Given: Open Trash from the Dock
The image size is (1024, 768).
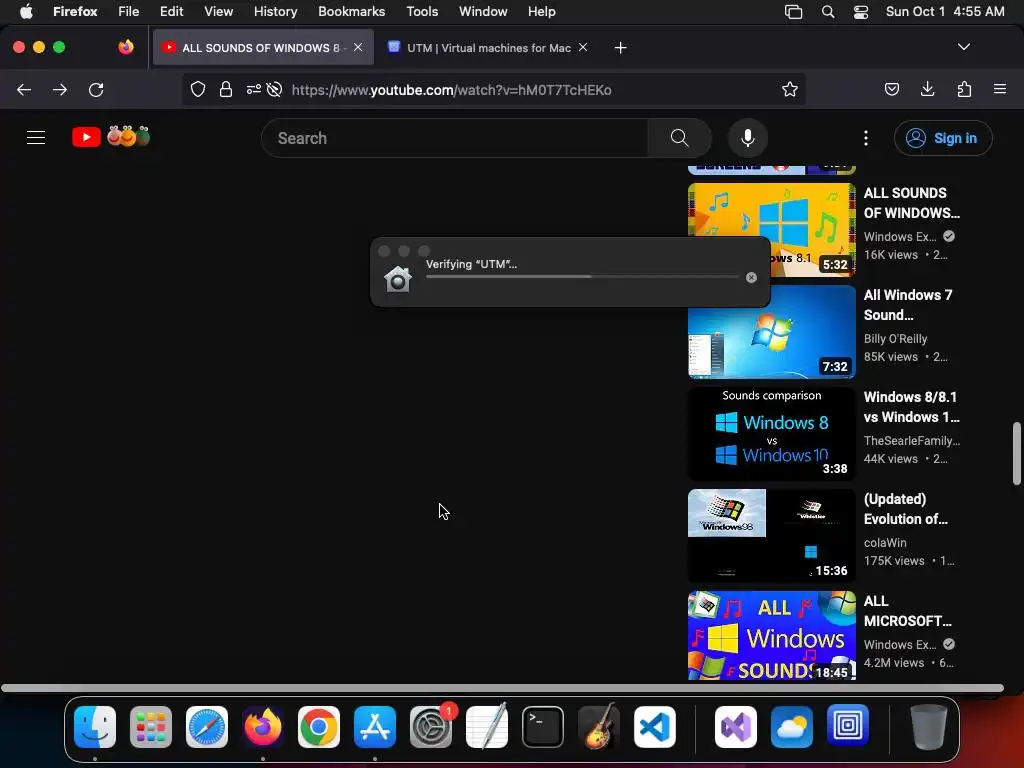Looking at the screenshot, I should 928,727.
